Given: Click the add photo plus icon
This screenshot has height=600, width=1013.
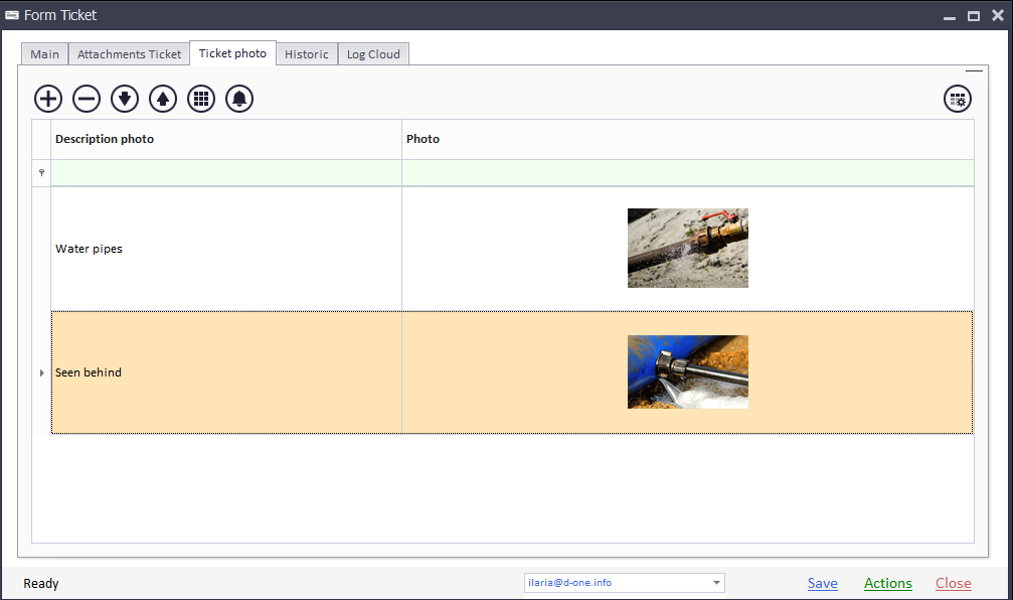Looking at the screenshot, I should pos(48,99).
